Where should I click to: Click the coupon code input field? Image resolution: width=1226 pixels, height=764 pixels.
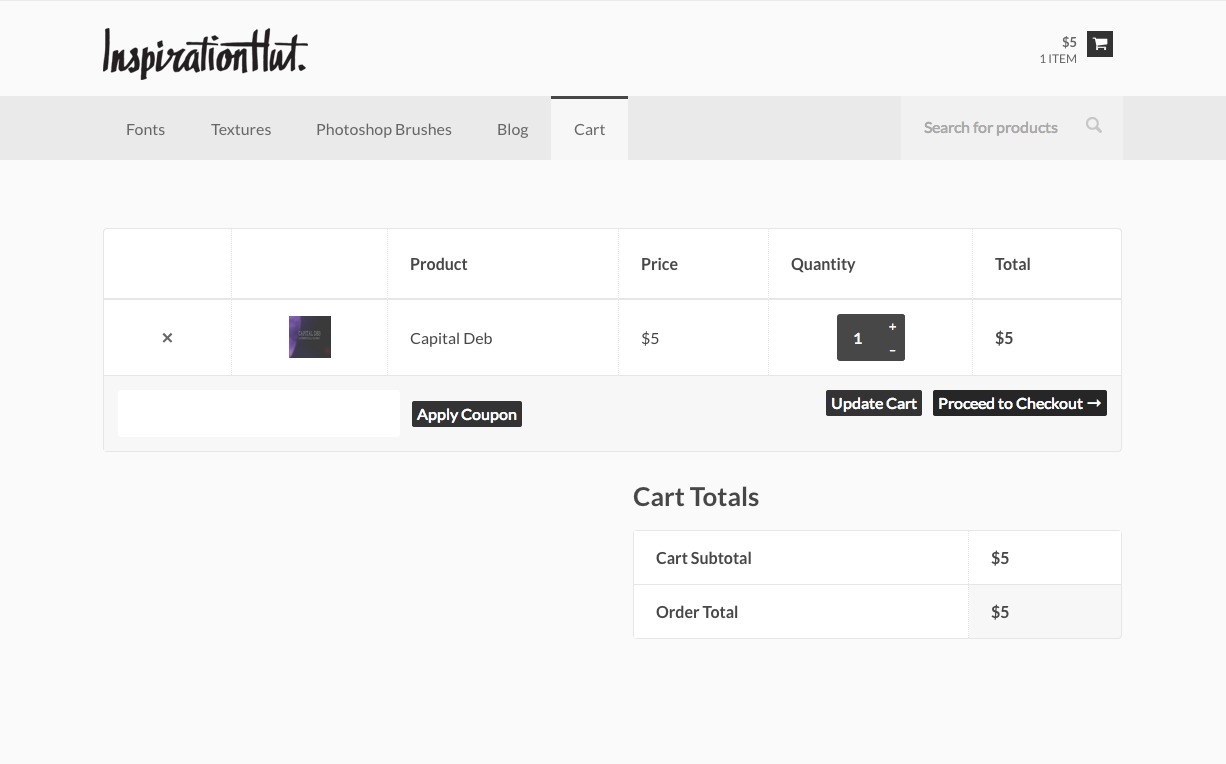pos(259,414)
